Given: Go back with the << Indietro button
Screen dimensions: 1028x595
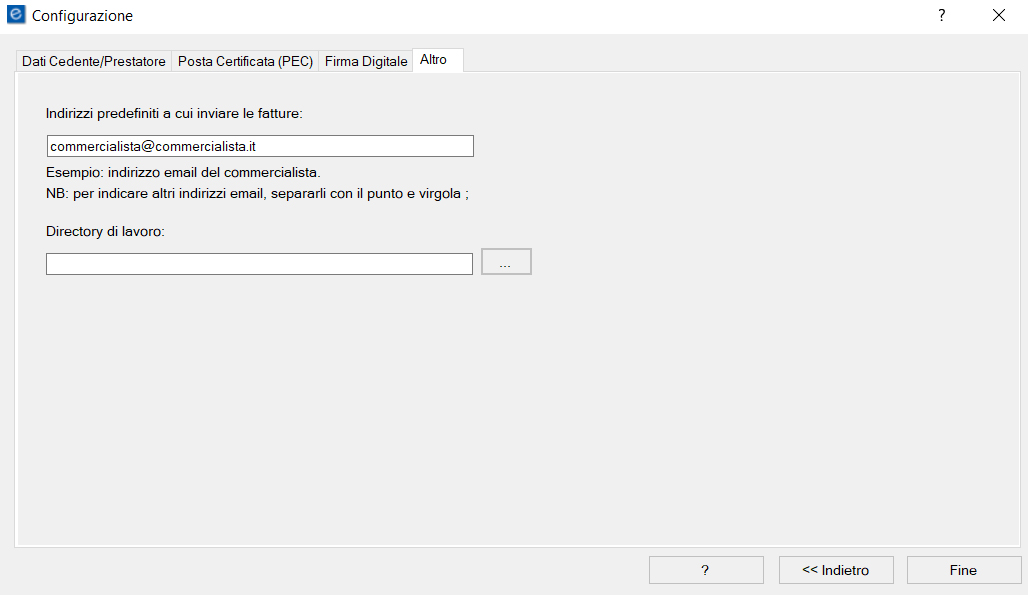Looking at the screenshot, I should [836, 570].
